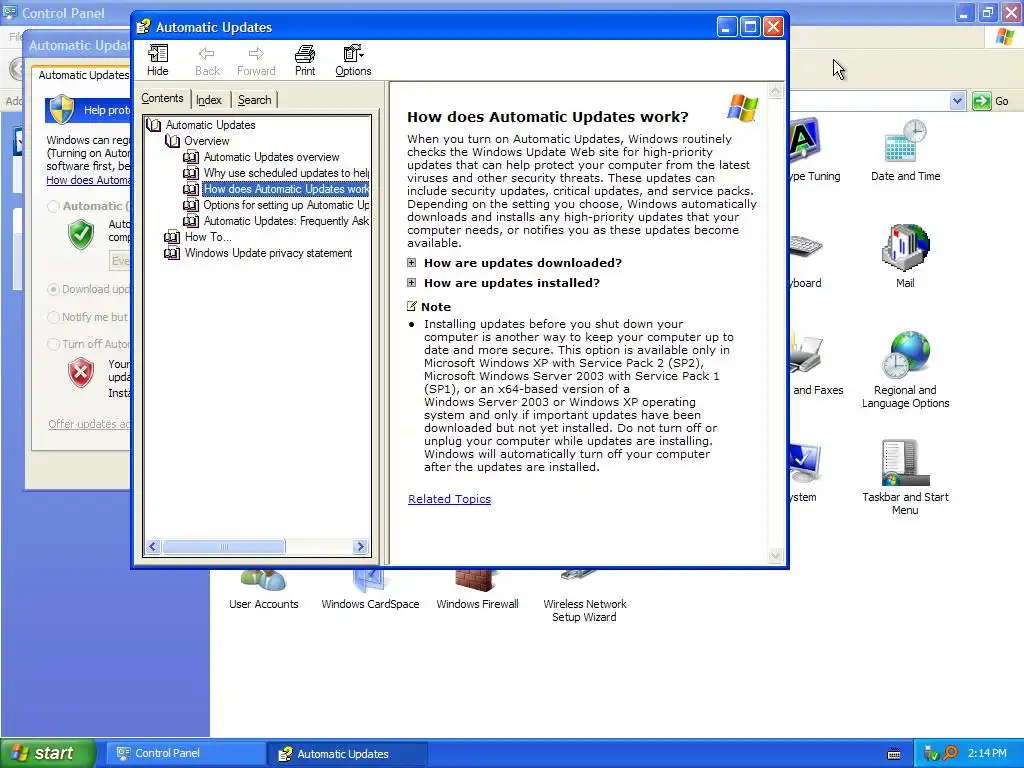Open Taskbar and Start Menu icon
The width and height of the screenshot is (1024, 768).
click(905, 477)
